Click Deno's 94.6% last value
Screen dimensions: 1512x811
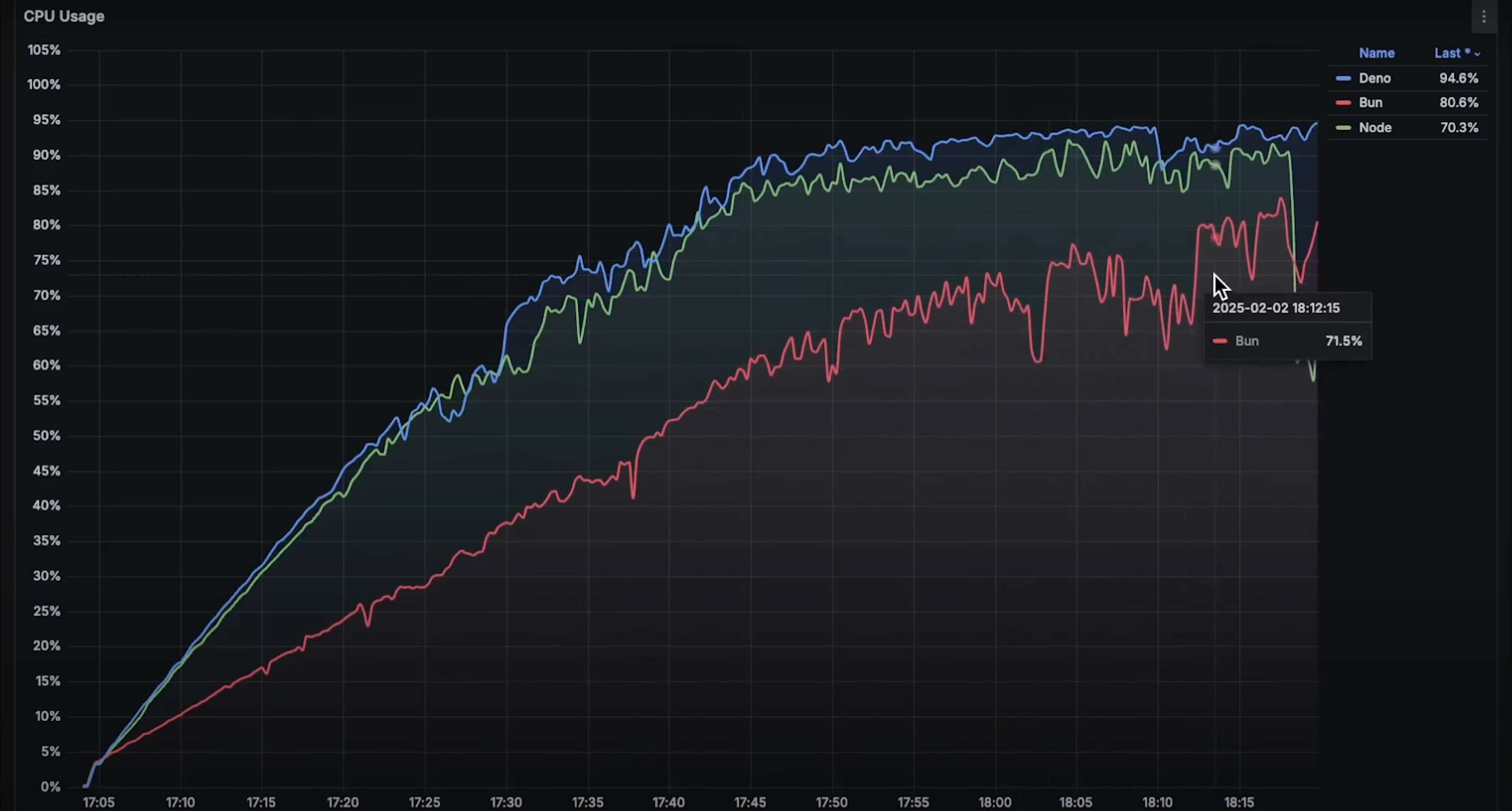pyautogui.click(x=1458, y=78)
